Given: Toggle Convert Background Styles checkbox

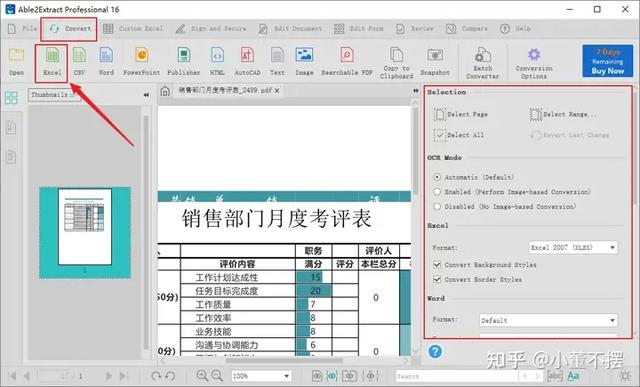Looking at the screenshot, I should click(x=437, y=265).
